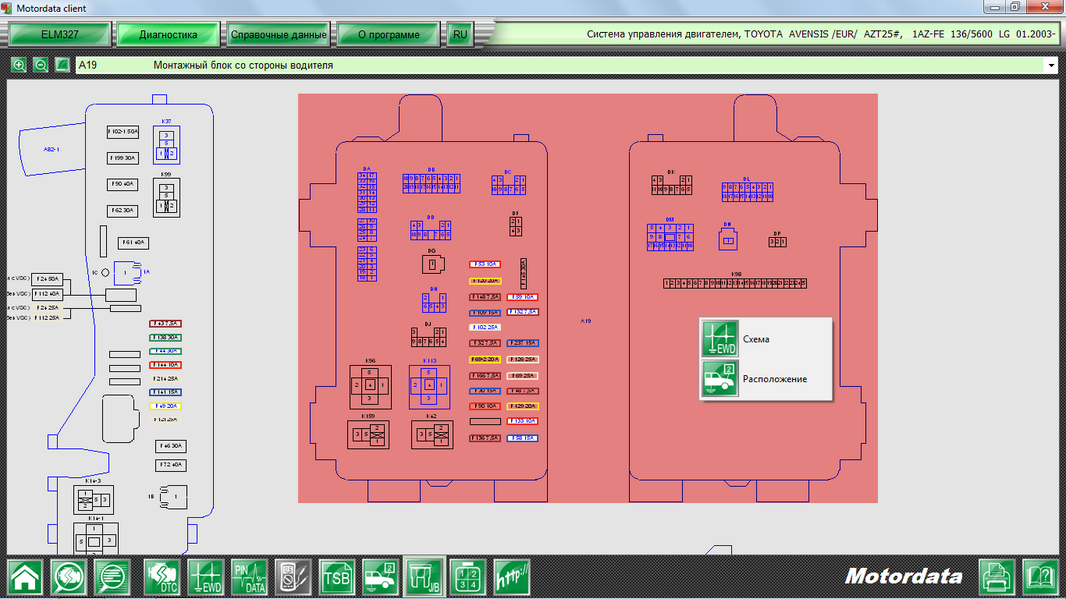The height and width of the screenshot is (599, 1066).
Task: Open the multimeter test icon
Action: [292, 577]
